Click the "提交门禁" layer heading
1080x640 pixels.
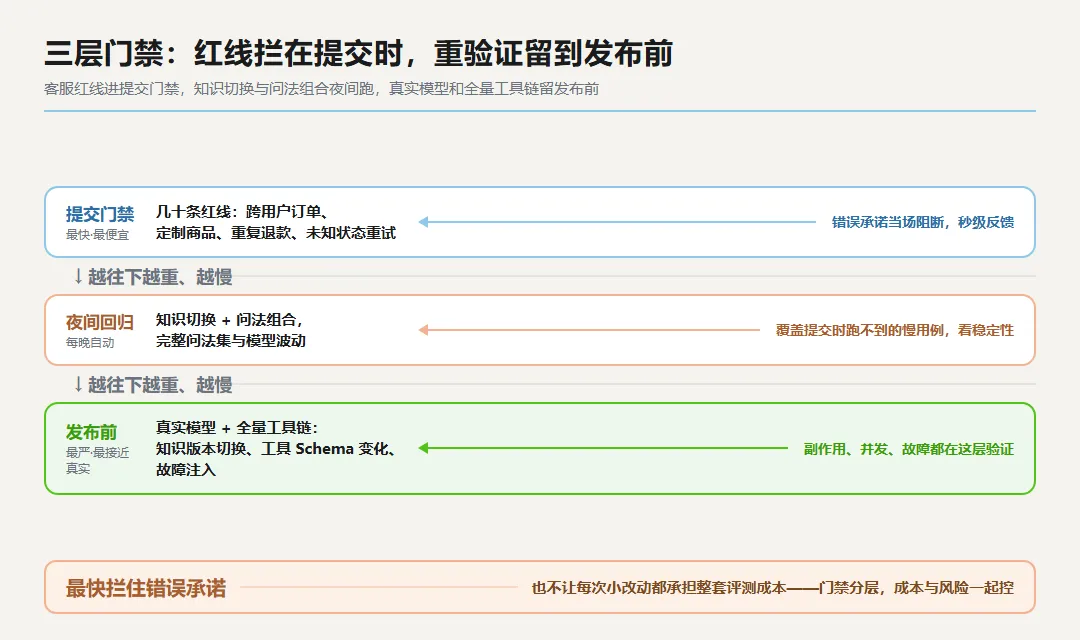[x=100, y=214]
